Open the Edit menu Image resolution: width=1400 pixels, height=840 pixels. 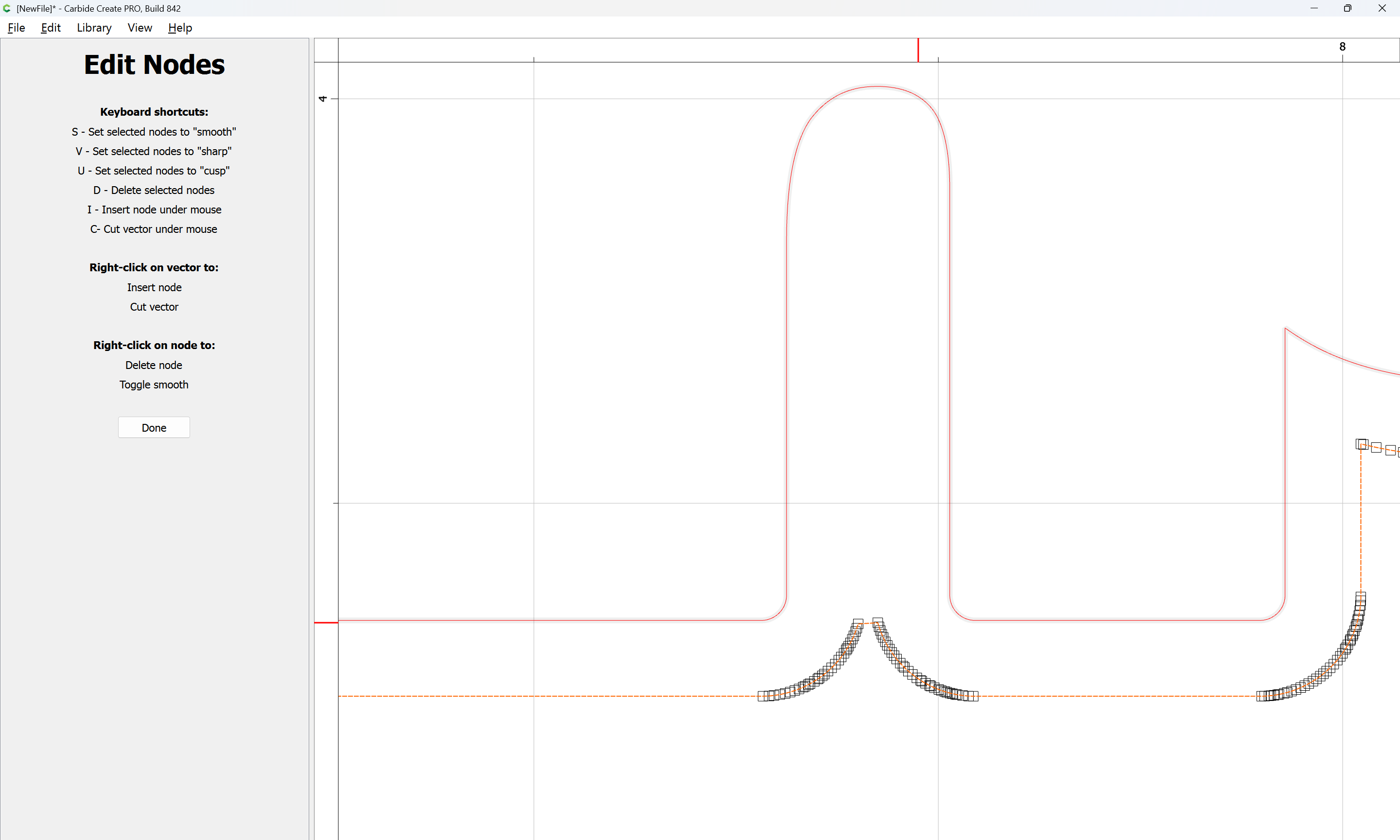point(51,28)
